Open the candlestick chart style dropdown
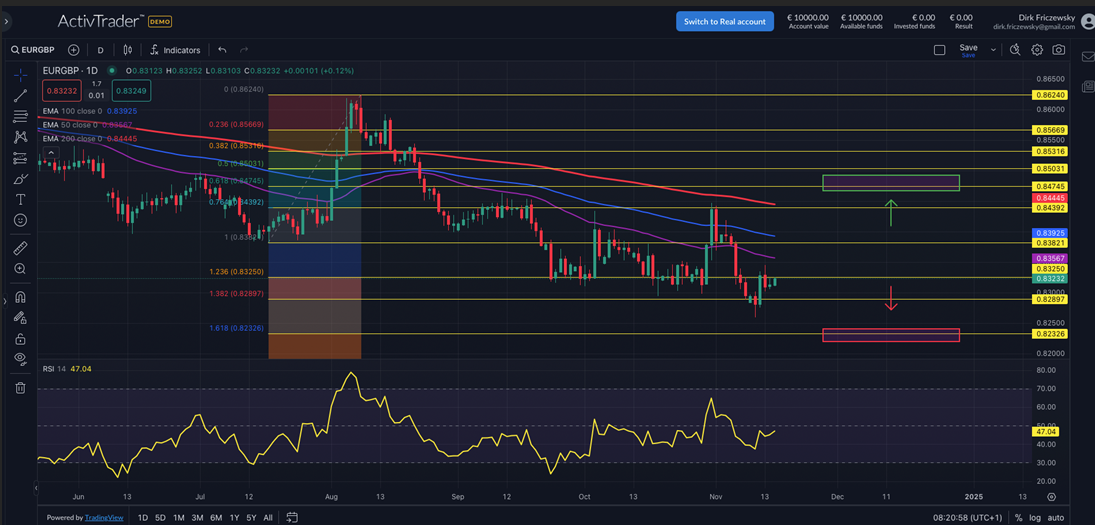Screen dimensions: 1095x525 [128, 50]
